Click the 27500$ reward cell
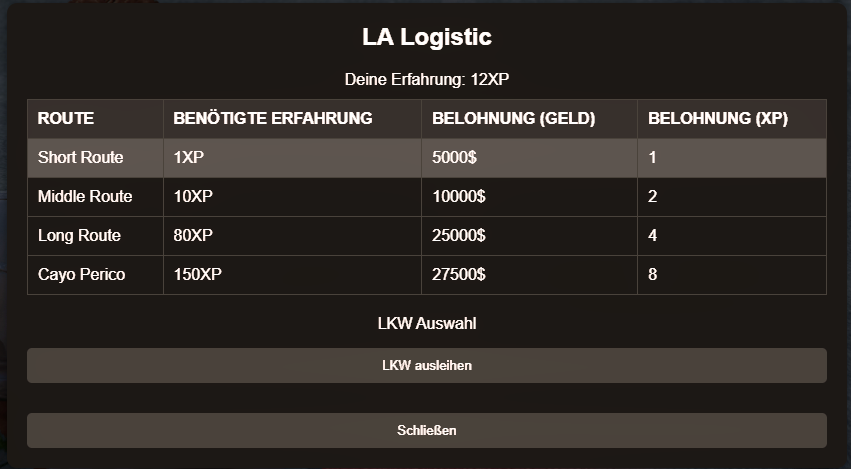Viewport: 851px width, 469px height. (459, 275)
